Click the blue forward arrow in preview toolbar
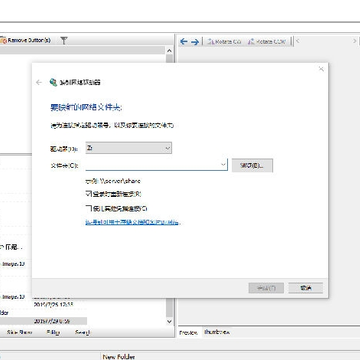 point(195,42)
